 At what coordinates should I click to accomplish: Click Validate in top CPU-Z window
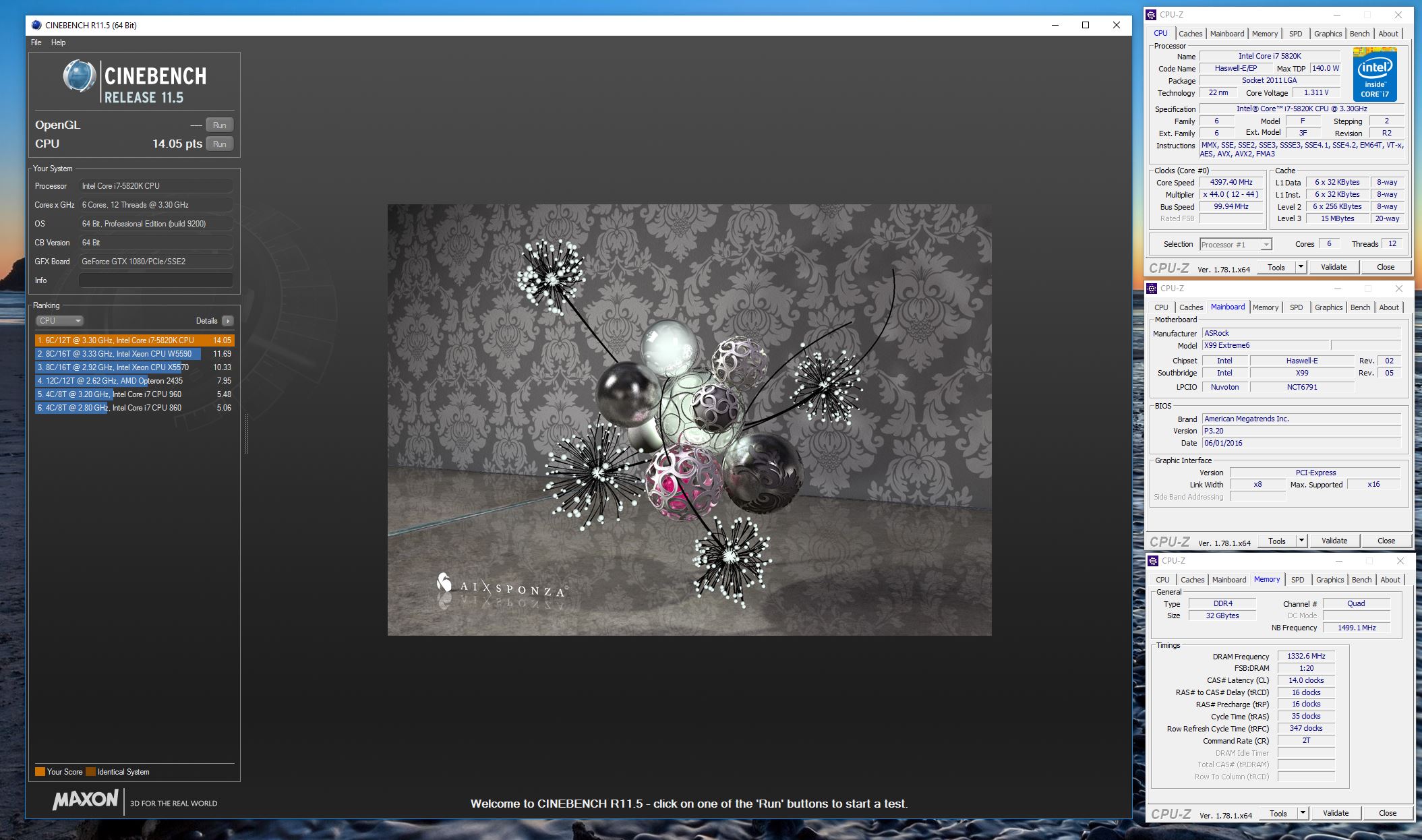[1333, 268]
